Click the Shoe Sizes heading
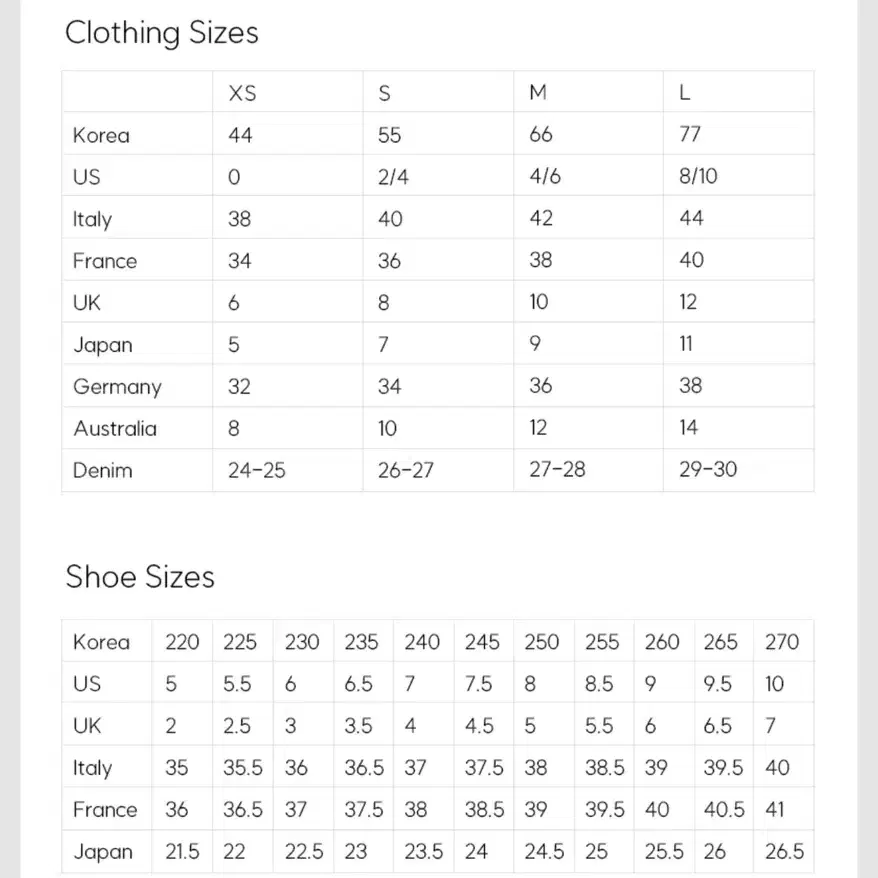Viewport: 878px width, 878px height. [x=140, y=577]
